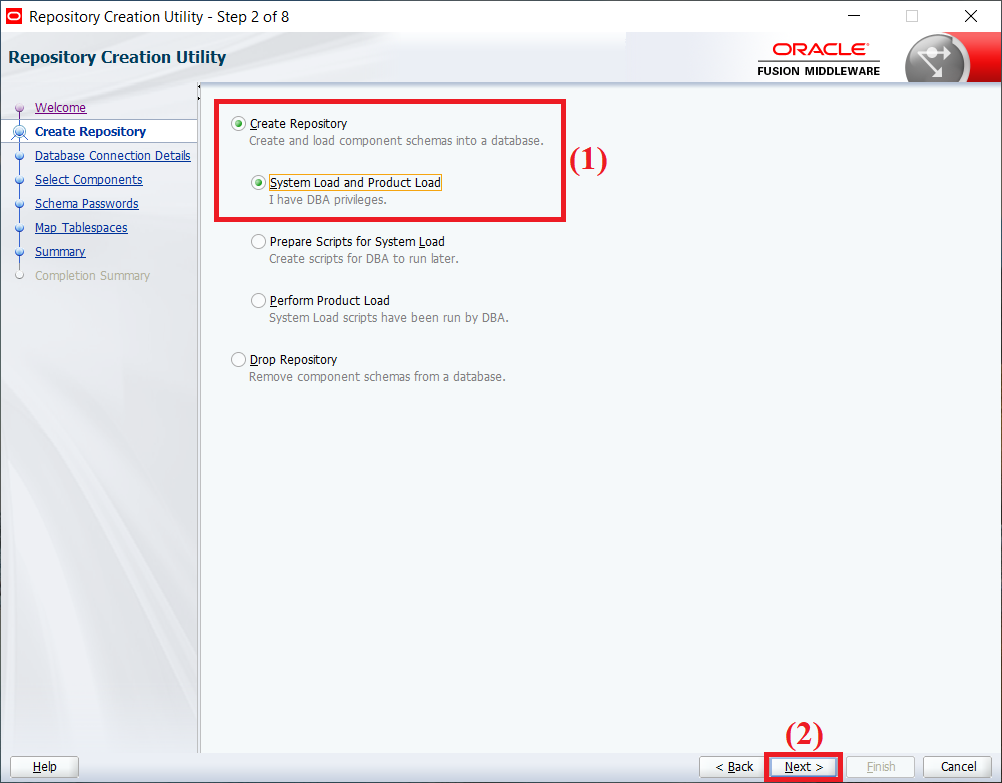Close the Repository Creation Utility window
The height and width of the screenshot is (783, 1002).
coord(971,17)
